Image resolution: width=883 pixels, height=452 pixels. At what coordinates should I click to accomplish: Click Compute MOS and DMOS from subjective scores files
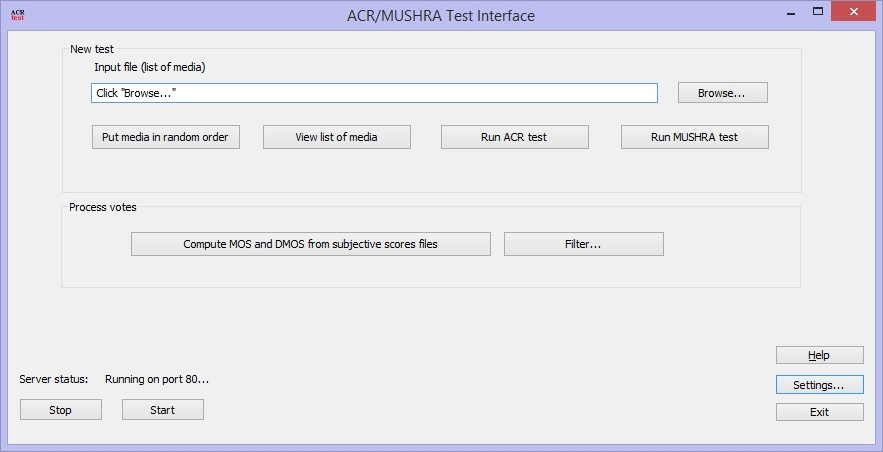[311, 244]
